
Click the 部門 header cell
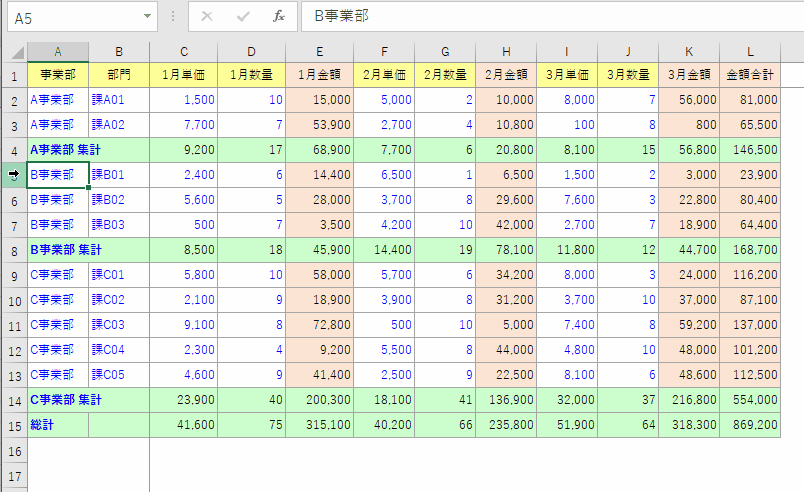119,75
